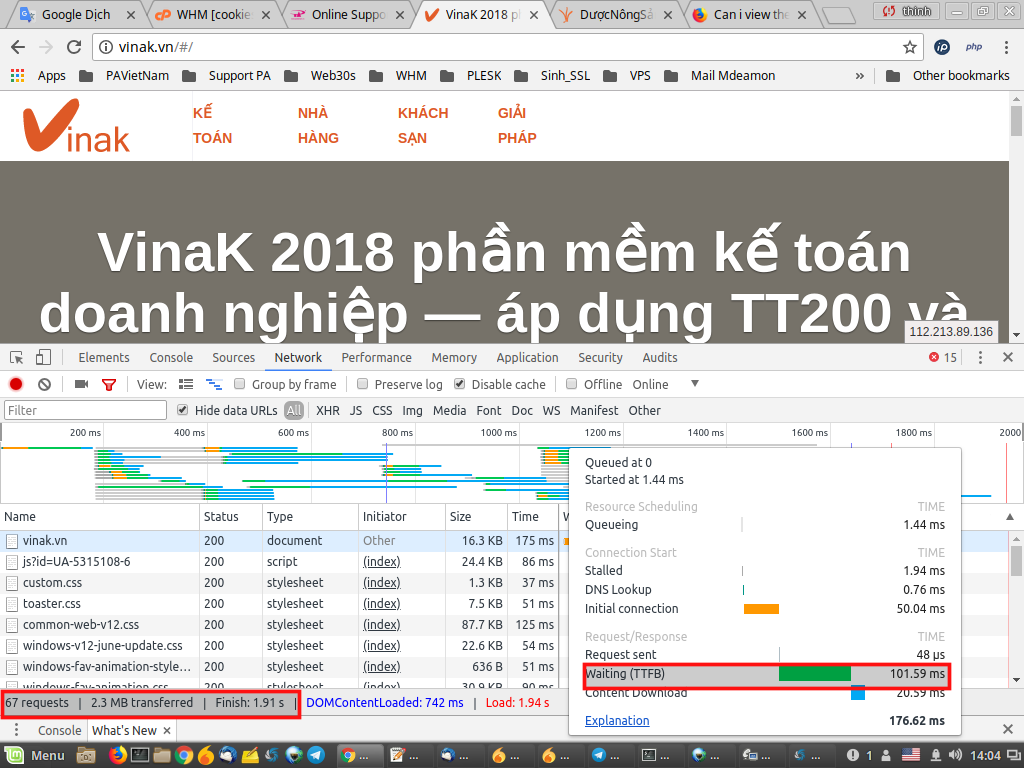Open Chrome's three-dot menu
The height and width of the screenshot is (768, 1024).
(1006, 47)
